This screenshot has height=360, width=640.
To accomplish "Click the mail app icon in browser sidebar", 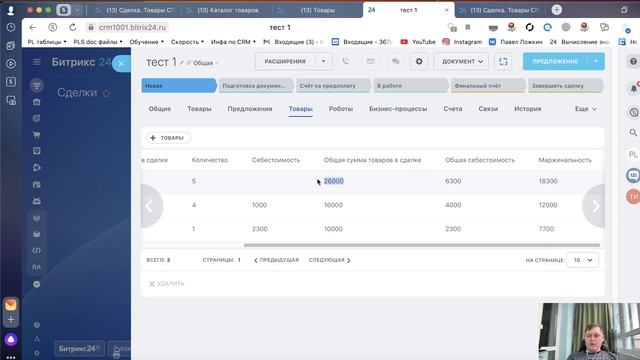I will point(11,304).
